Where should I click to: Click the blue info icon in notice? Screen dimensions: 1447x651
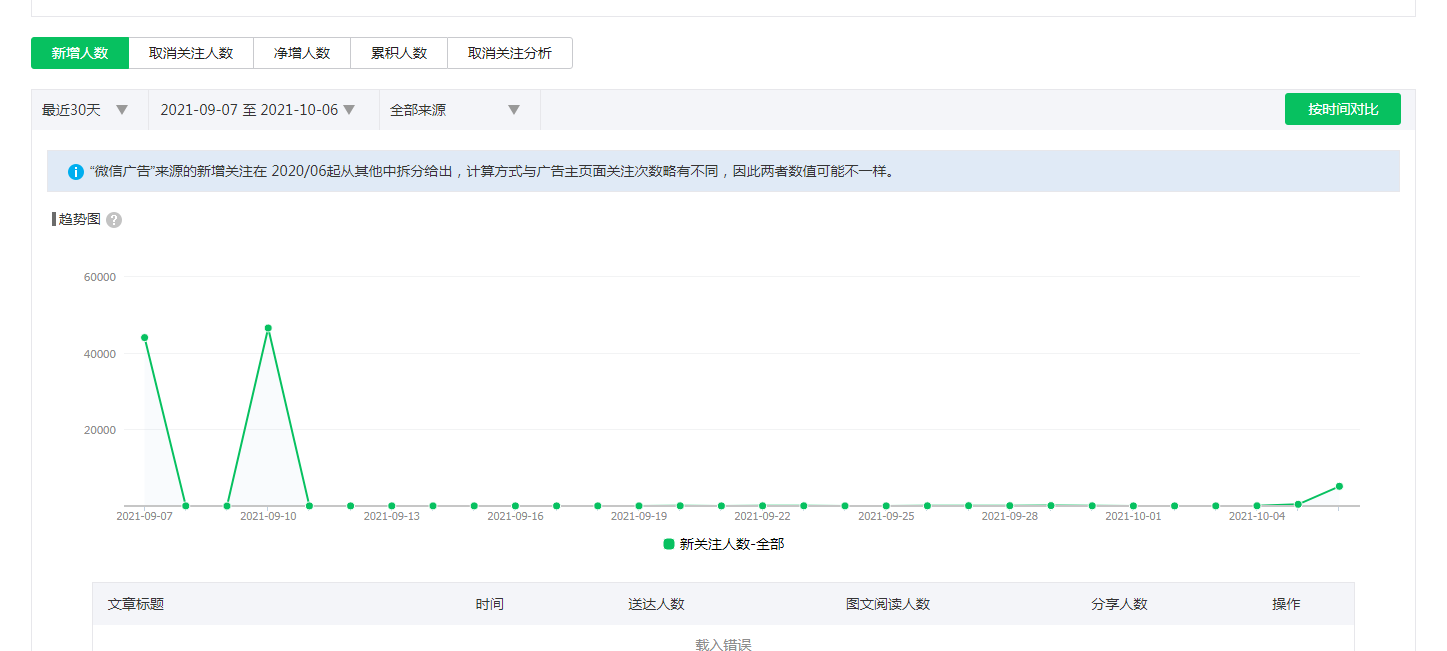[75, 172]
